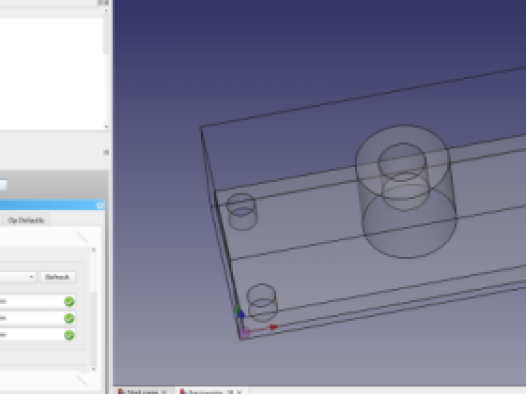This screenshot has height=394, width=526.
Task: Open the dropdown left of Refresh
Action: [17, 277]
